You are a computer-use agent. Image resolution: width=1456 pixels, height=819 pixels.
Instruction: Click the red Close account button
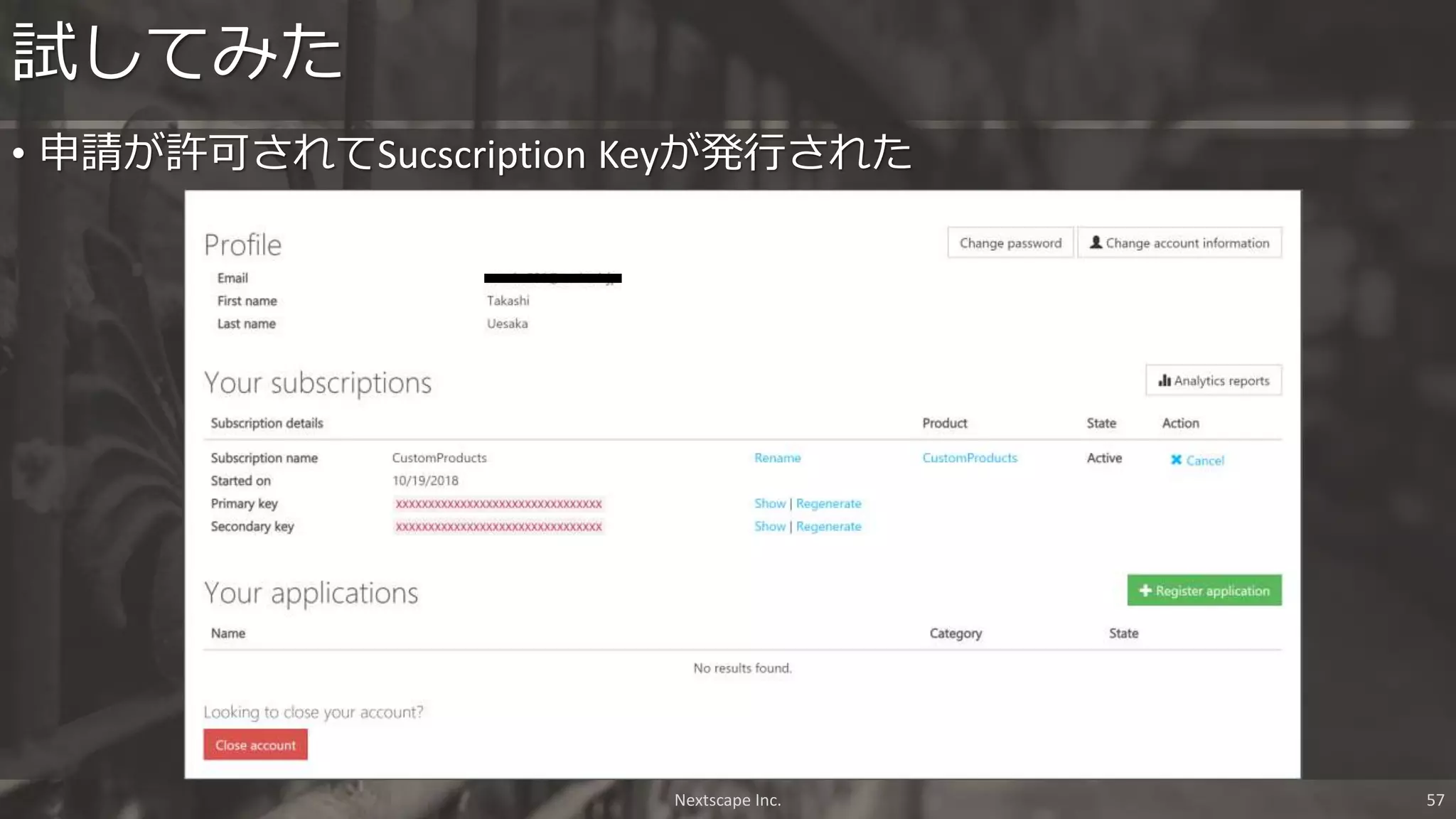pyautogui.click(x=255, y=744)
